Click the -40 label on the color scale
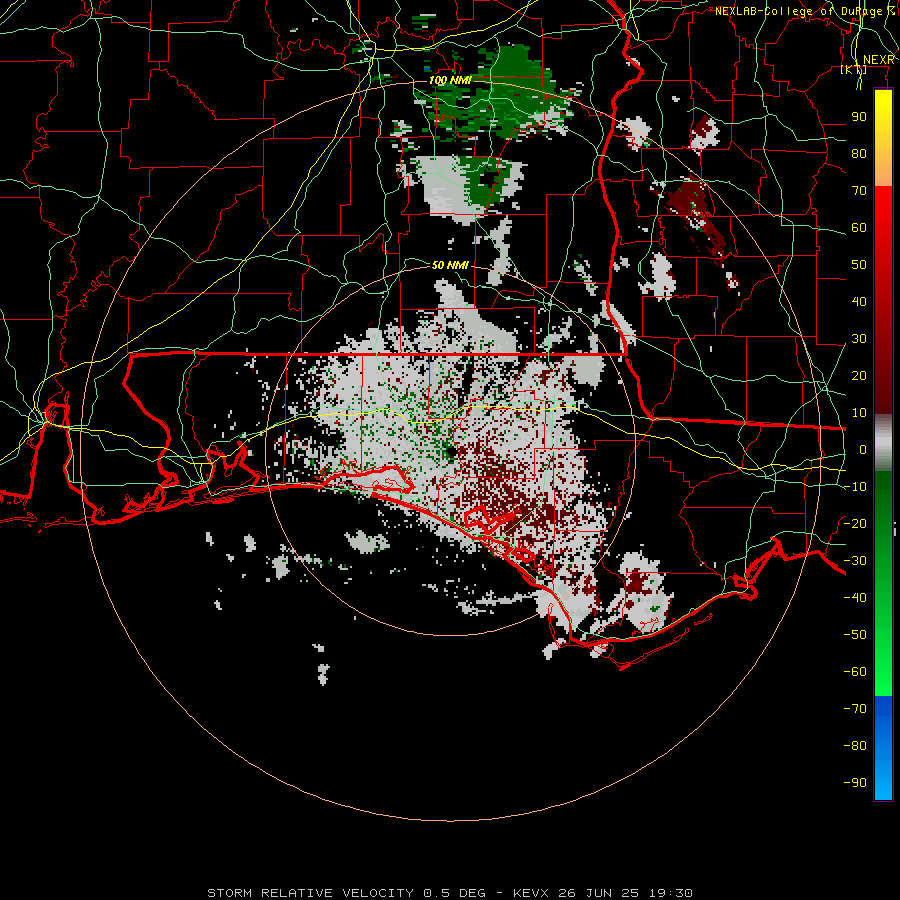 855,598
